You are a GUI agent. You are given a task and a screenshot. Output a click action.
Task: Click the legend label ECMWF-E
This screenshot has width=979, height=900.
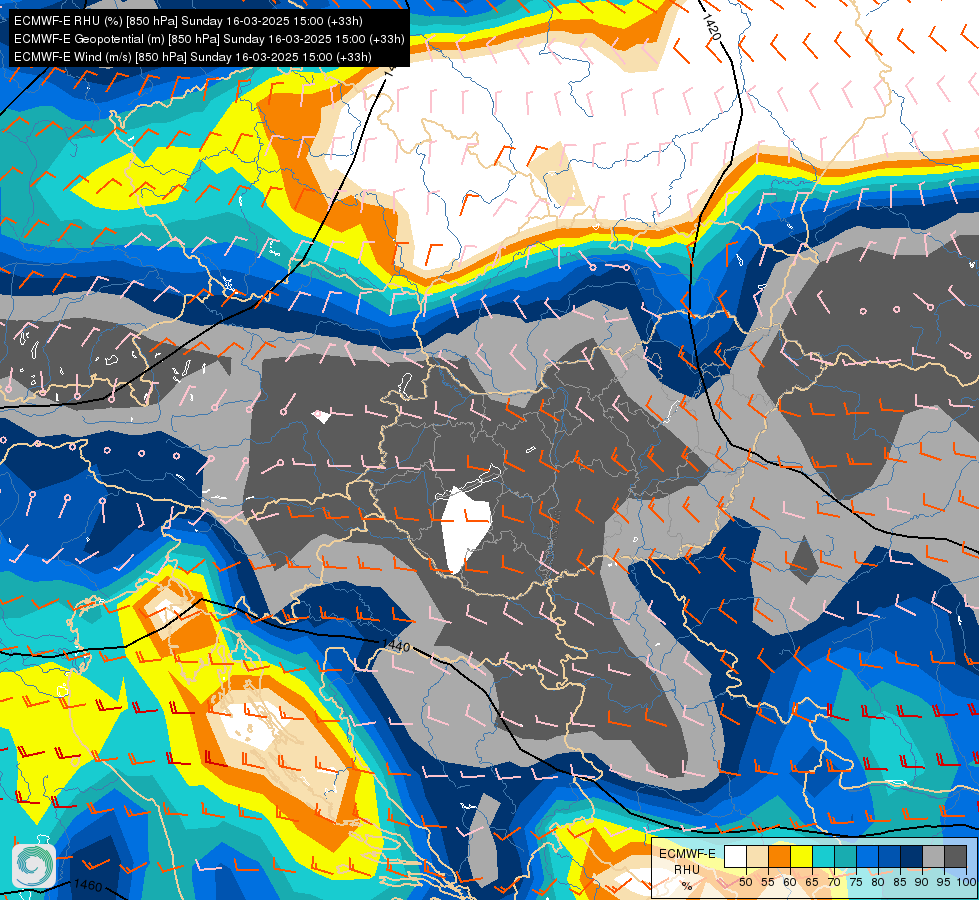pos(687,854)
